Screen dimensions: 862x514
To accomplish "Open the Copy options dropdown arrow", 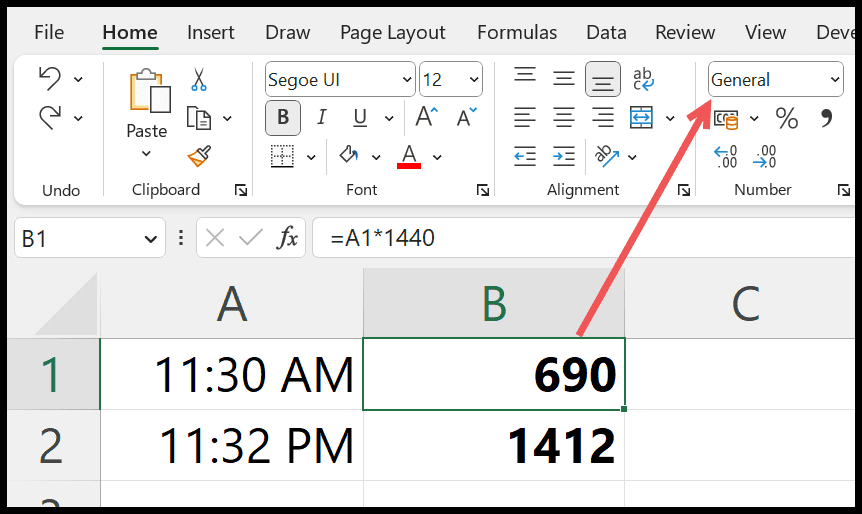I will [227, 118].
